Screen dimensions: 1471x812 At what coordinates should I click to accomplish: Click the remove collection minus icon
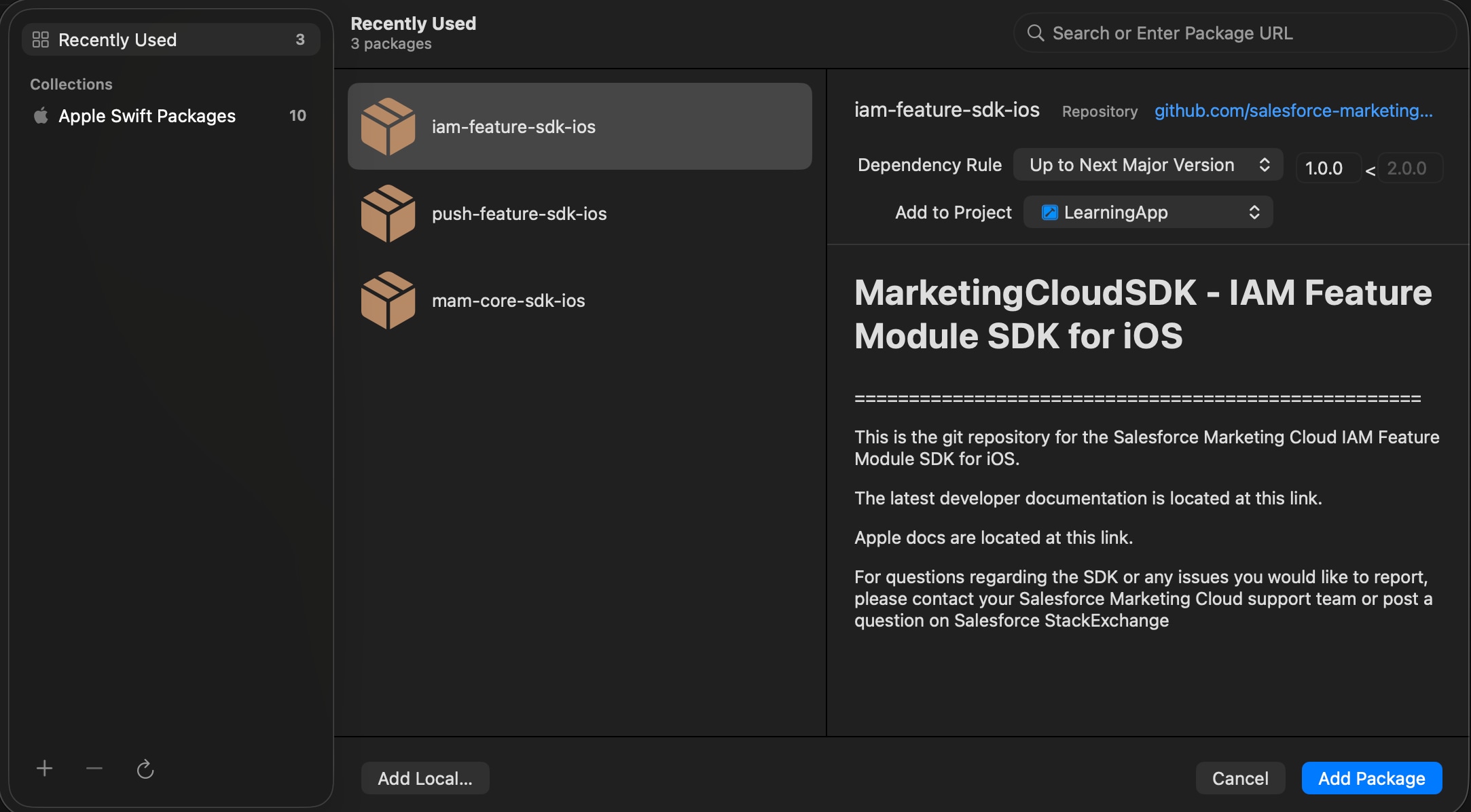click(94, 769)
